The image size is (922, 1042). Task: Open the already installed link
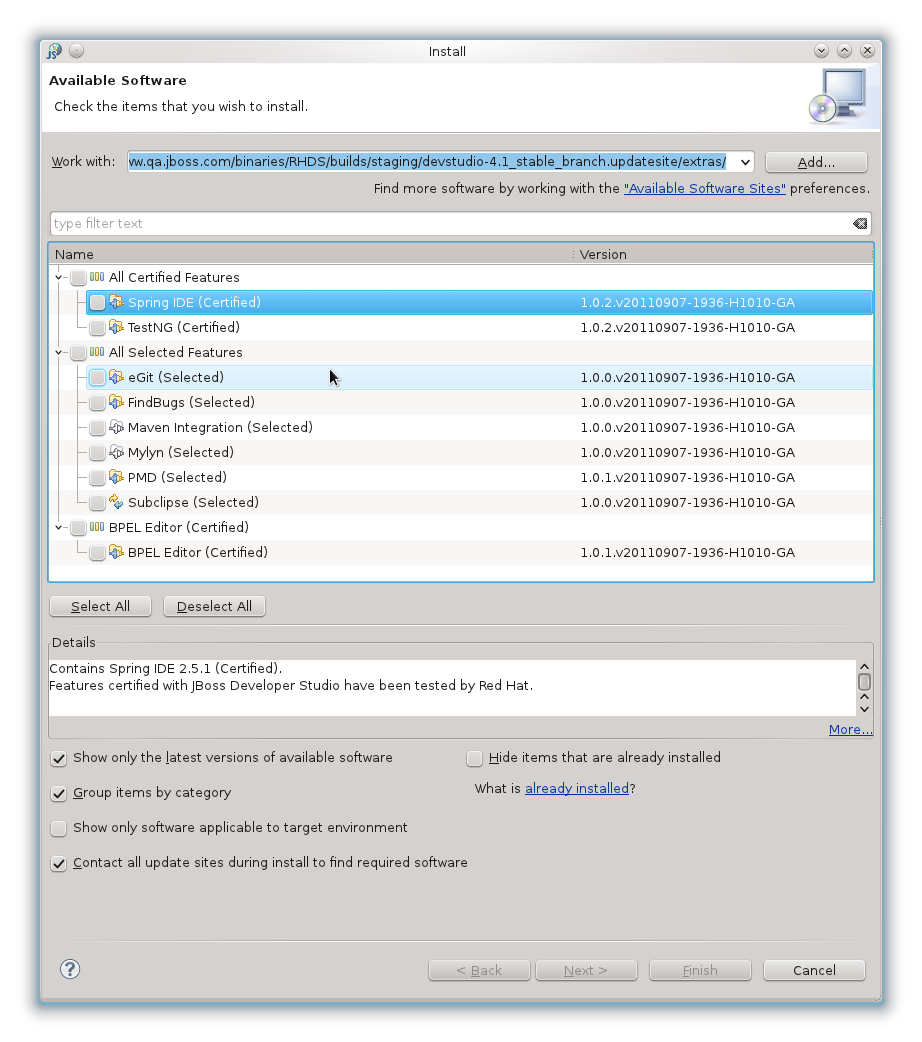(577, 788)
